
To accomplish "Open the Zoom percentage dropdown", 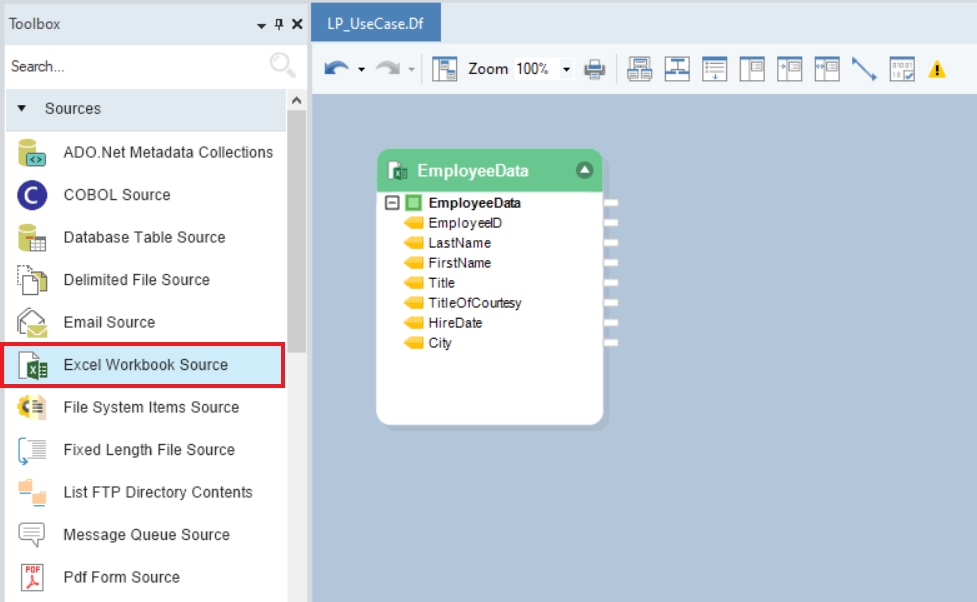I will pos(566,69).
